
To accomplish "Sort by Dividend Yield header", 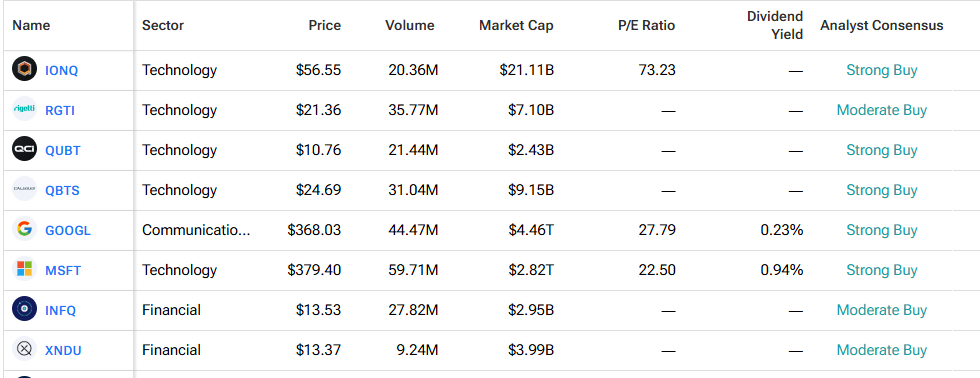I will (775, 26).
